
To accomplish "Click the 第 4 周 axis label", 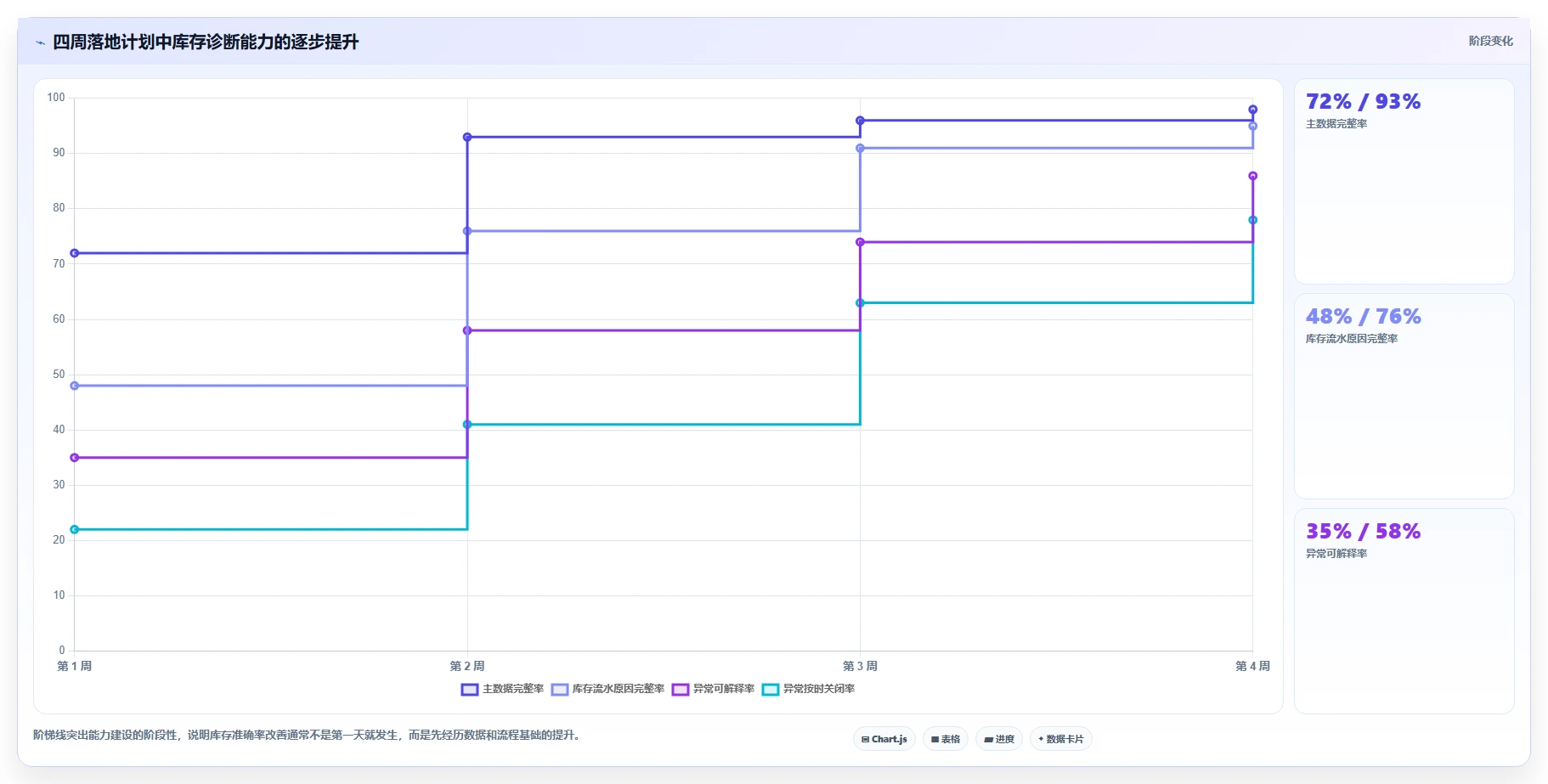I will pos(1253,666).
